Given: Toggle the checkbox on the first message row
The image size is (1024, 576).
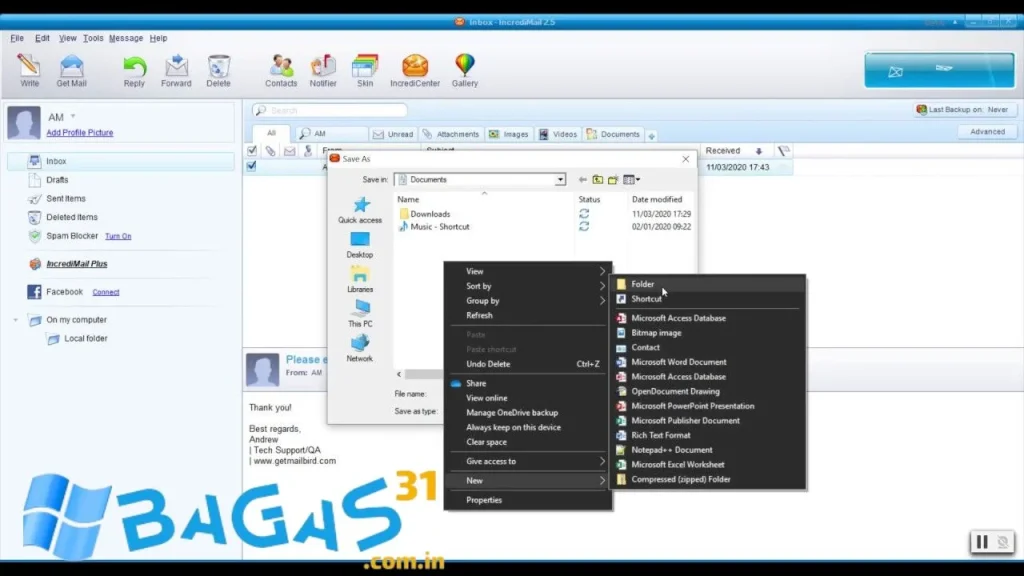Looking at the screenshot, I should coord(251,167).
